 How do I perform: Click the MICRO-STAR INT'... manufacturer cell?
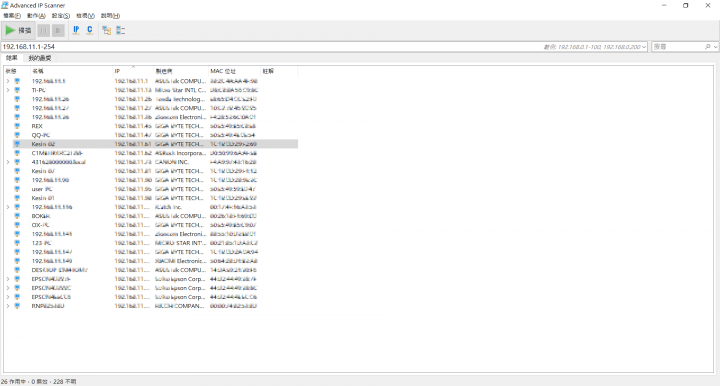(x=180, y=243)
